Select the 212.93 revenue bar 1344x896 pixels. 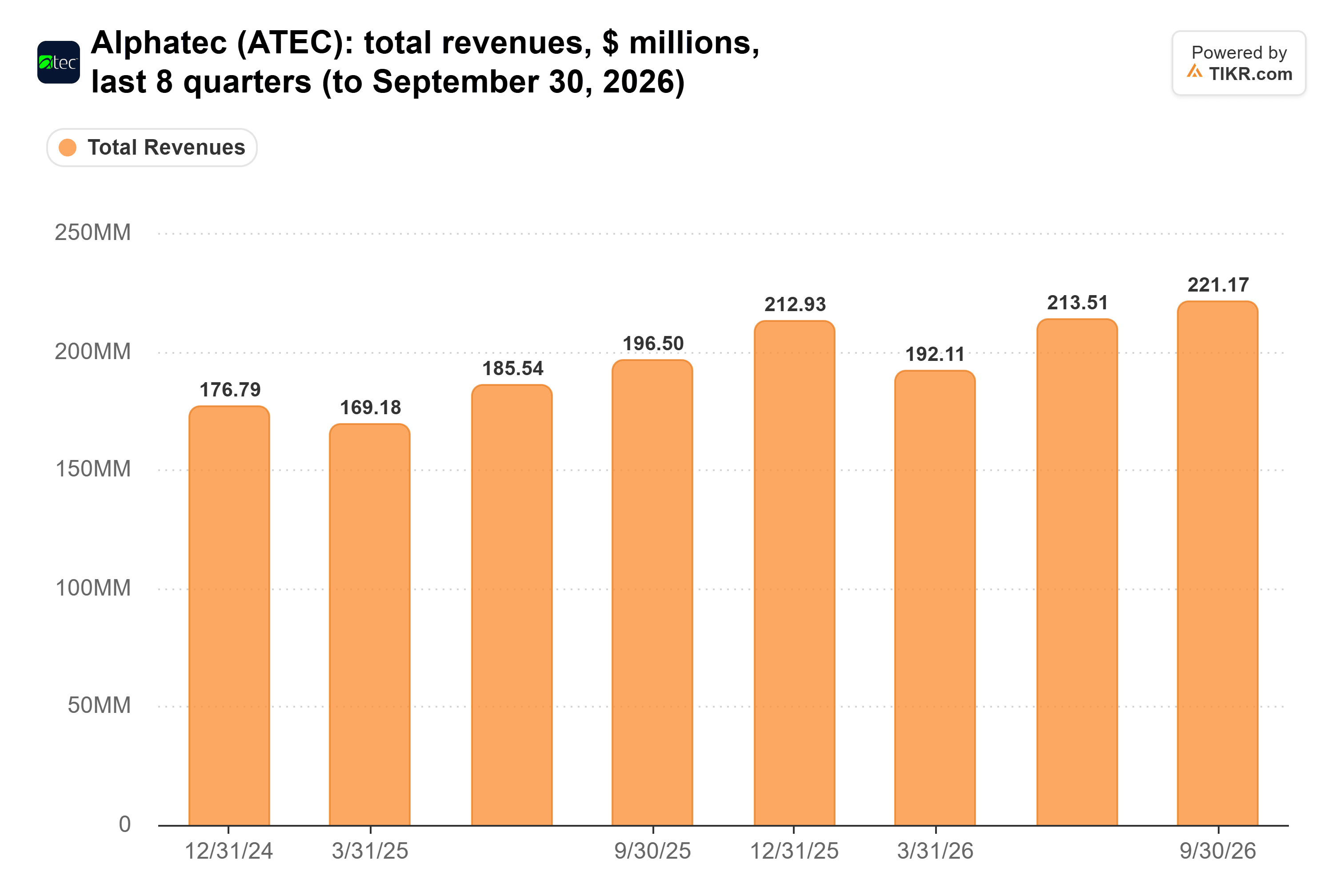pos(794,573)
